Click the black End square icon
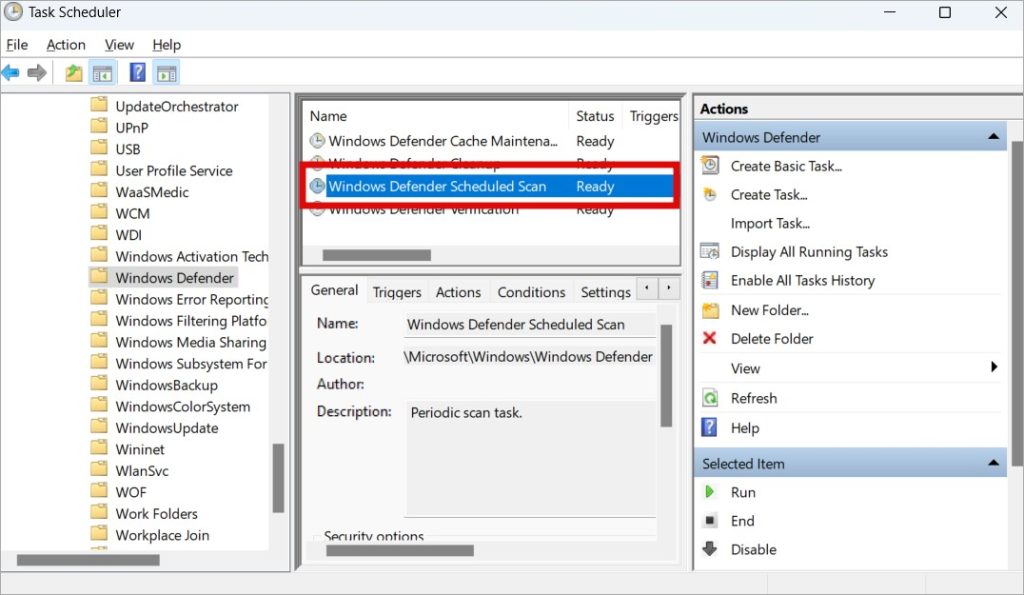The height and width of the screenshot is (595, 1024). [709, 521]
